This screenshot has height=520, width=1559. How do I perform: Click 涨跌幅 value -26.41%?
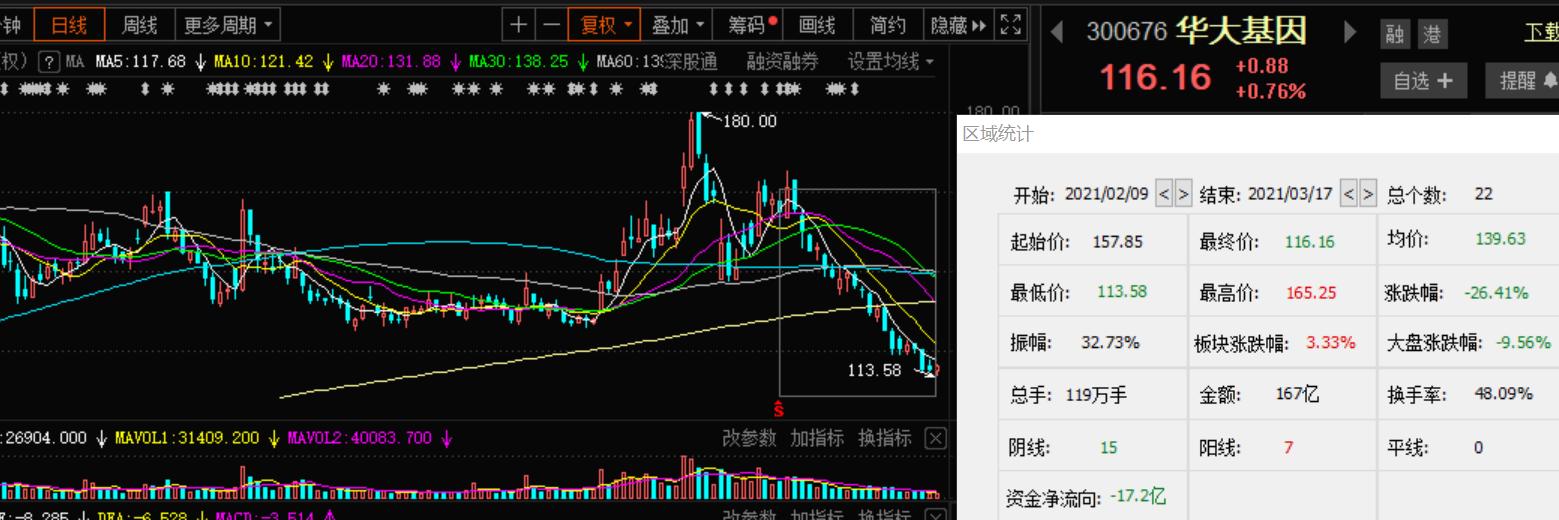click(1496, 293)
